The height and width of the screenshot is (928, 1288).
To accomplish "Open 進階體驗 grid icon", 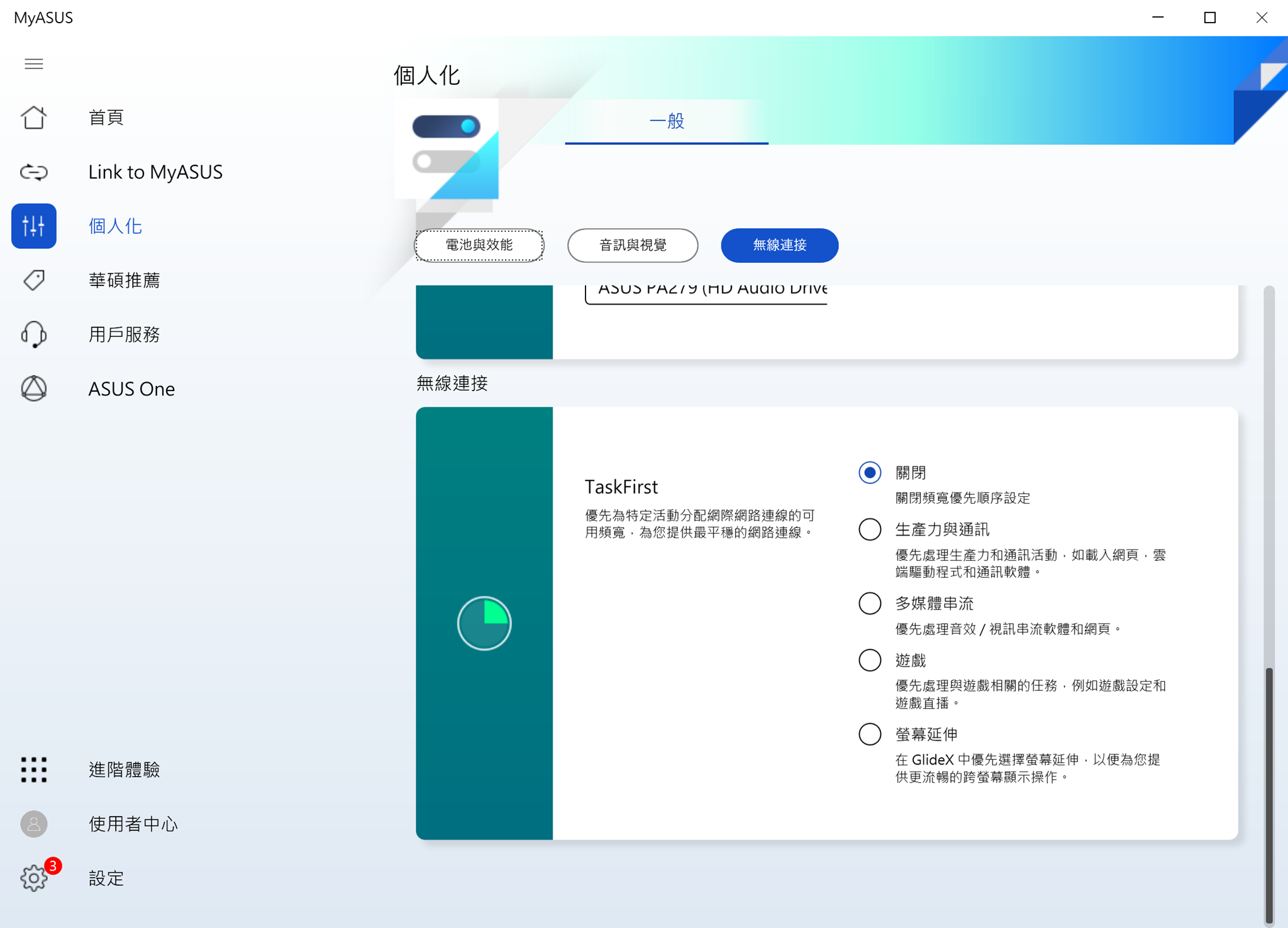I will [x=34, y=770].
